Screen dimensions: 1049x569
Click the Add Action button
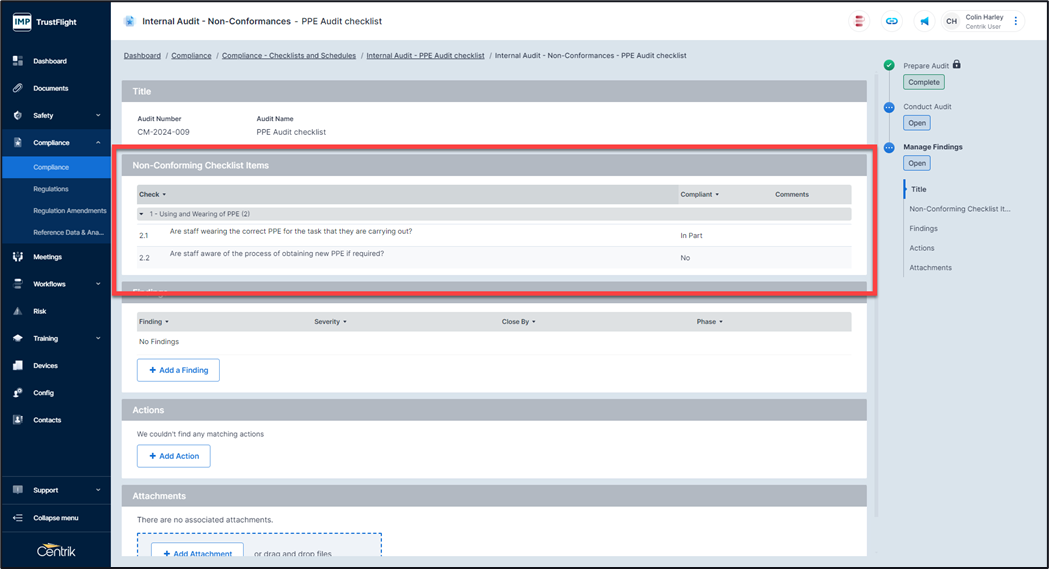point(173,456)
